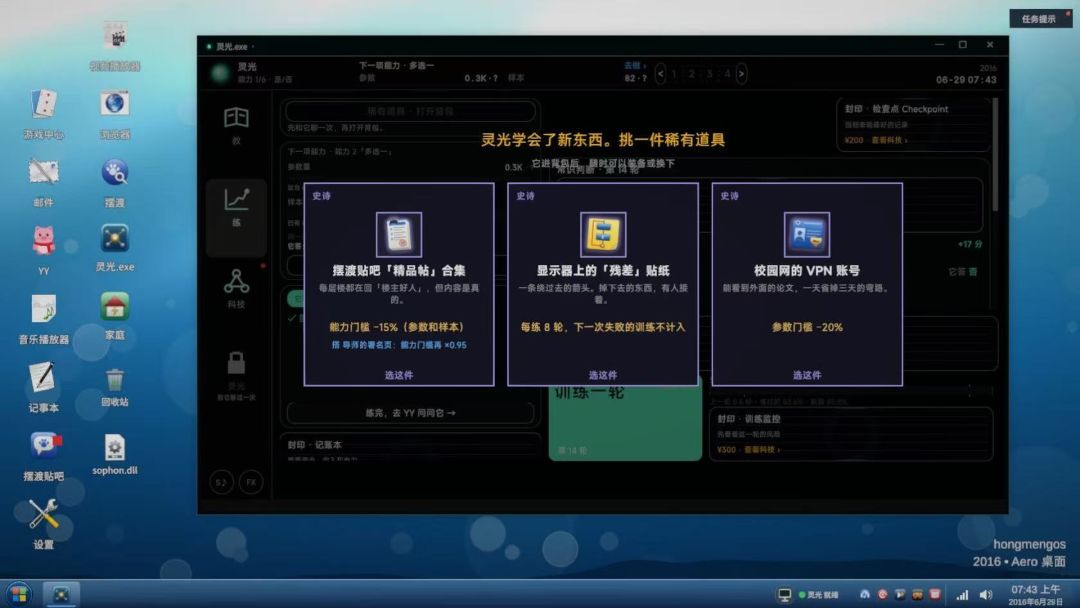Open the 设置 tools desktop icon
This screenshot has height=608, width=1080.
coord(43,523)
